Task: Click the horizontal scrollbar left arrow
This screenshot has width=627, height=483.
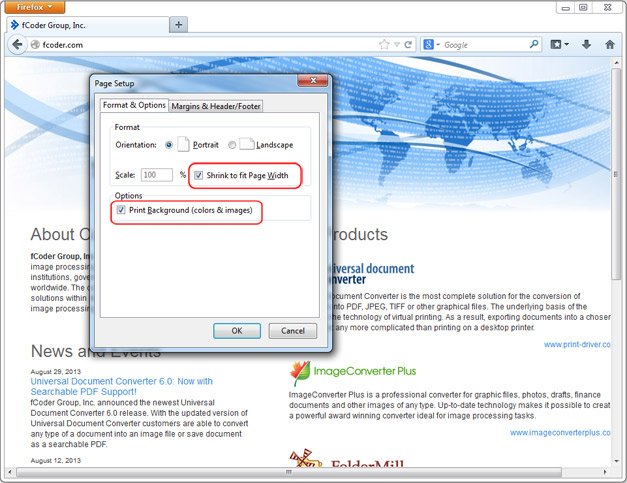Action: [10, 472]
